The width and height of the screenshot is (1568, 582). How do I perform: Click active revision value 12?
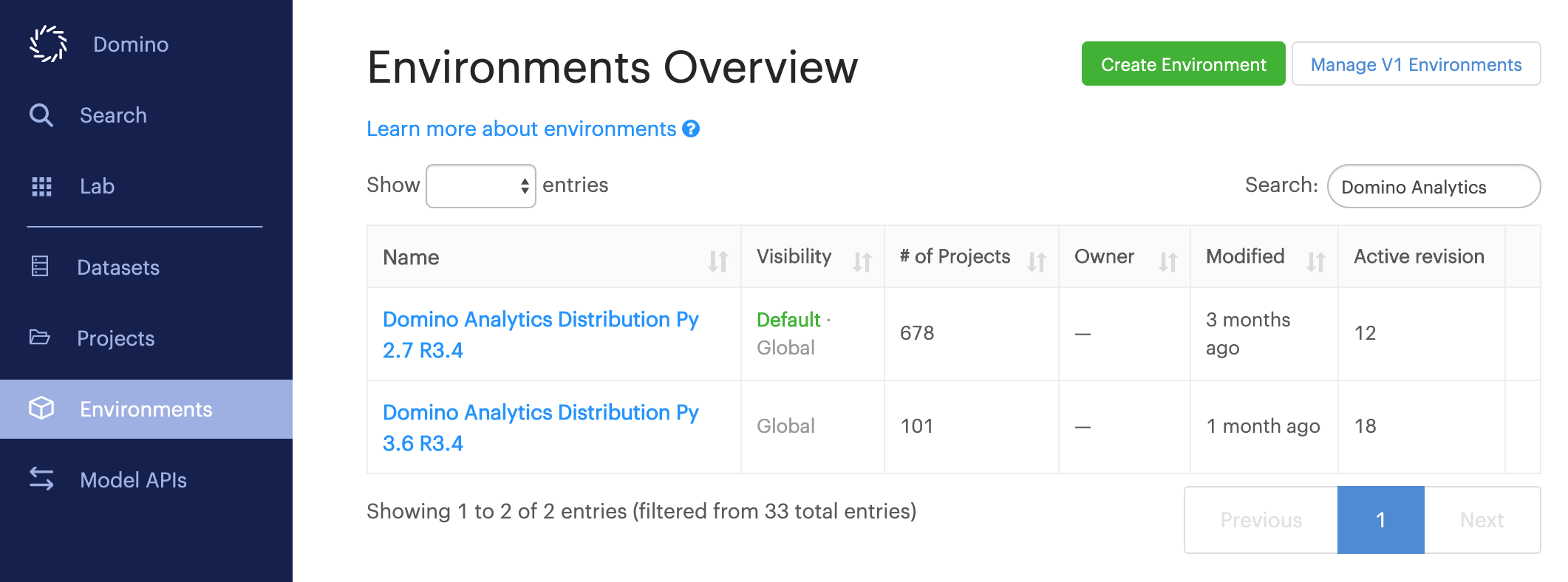pos(1365,333)
